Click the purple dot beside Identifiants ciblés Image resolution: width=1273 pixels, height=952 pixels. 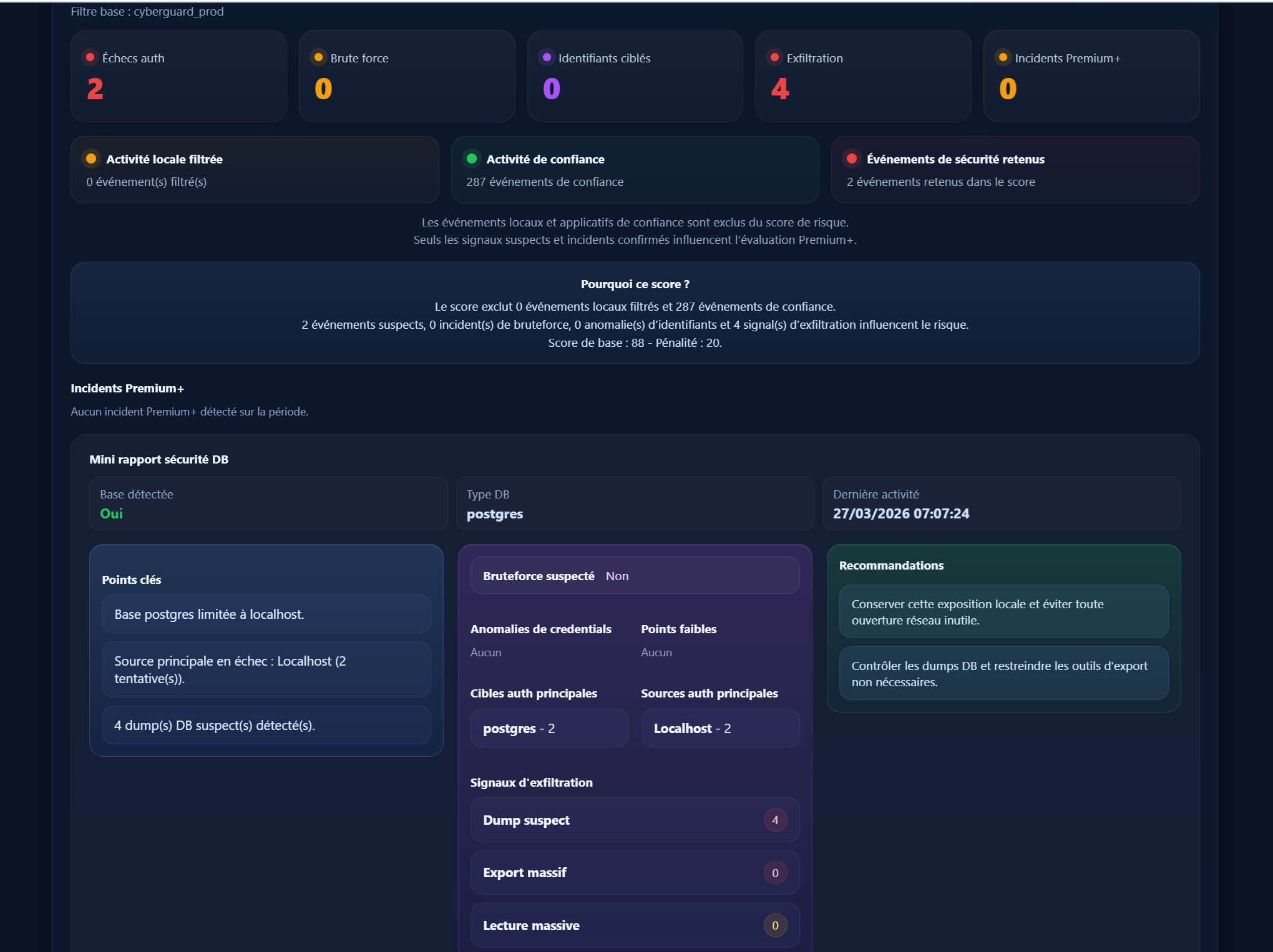tap(547, 57)
